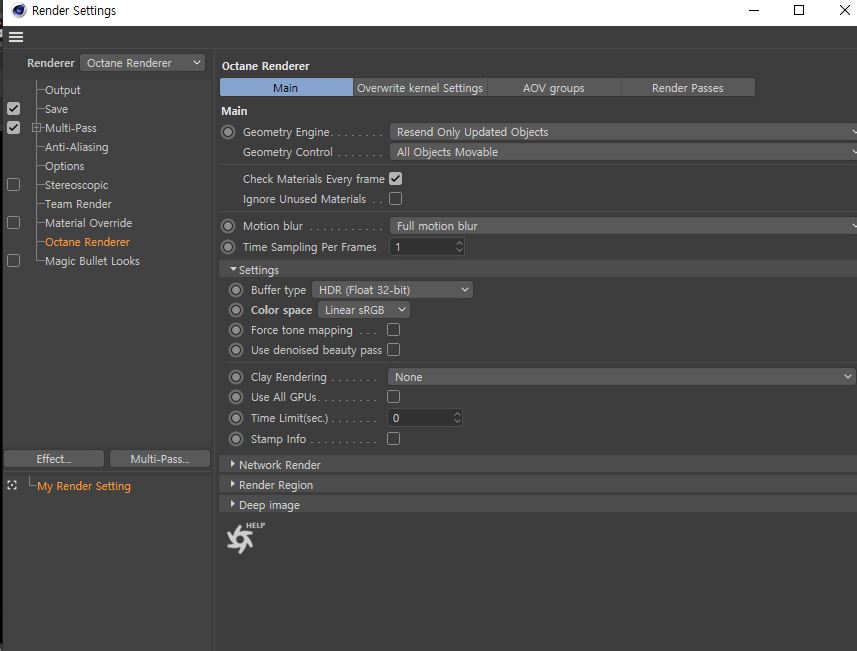Check the Use All GPUs box
Screen dimensions: 857x651
[x=393, y=397]
